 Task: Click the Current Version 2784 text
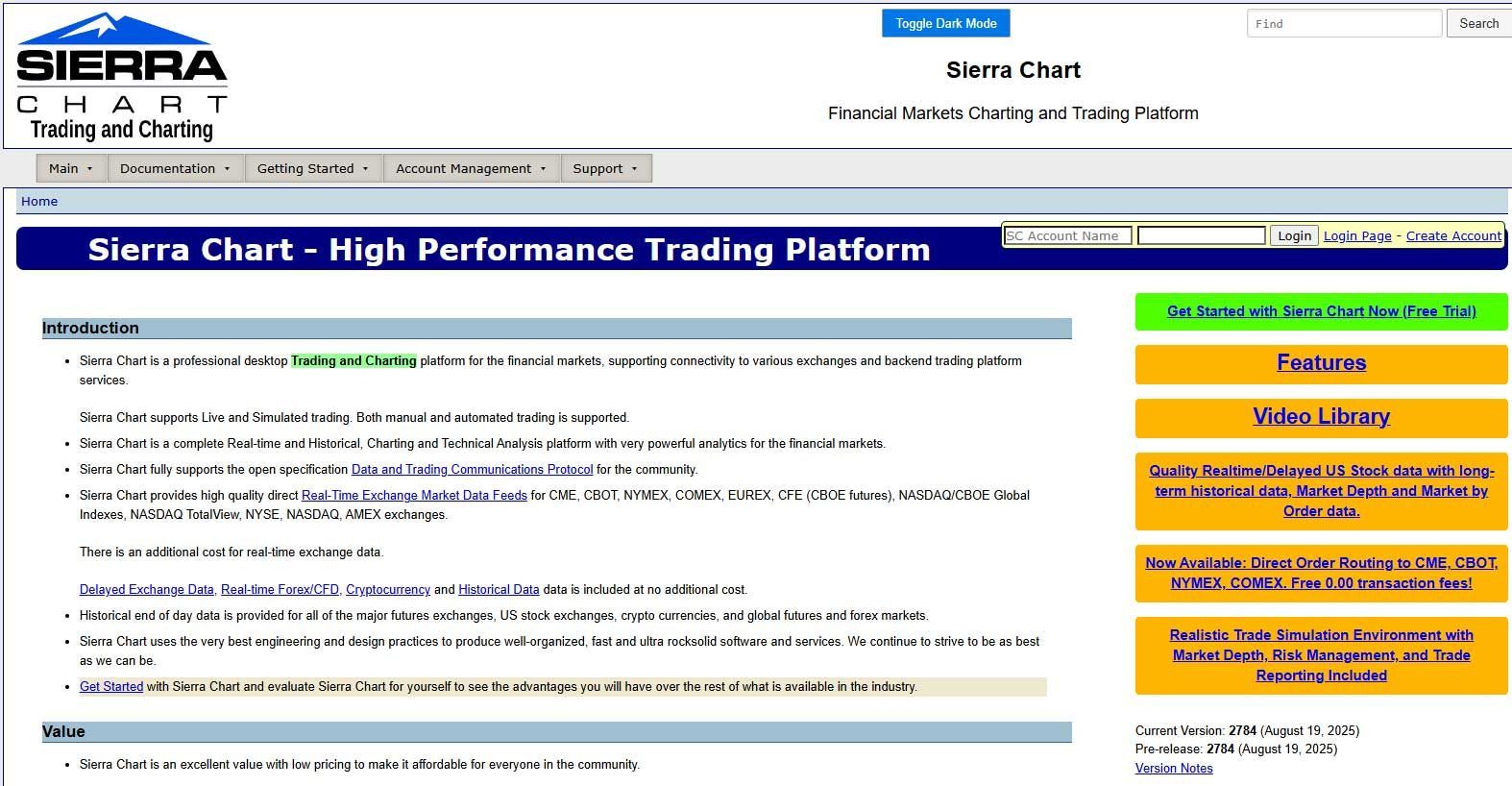pyautogui.click(x=1247, y=730)
